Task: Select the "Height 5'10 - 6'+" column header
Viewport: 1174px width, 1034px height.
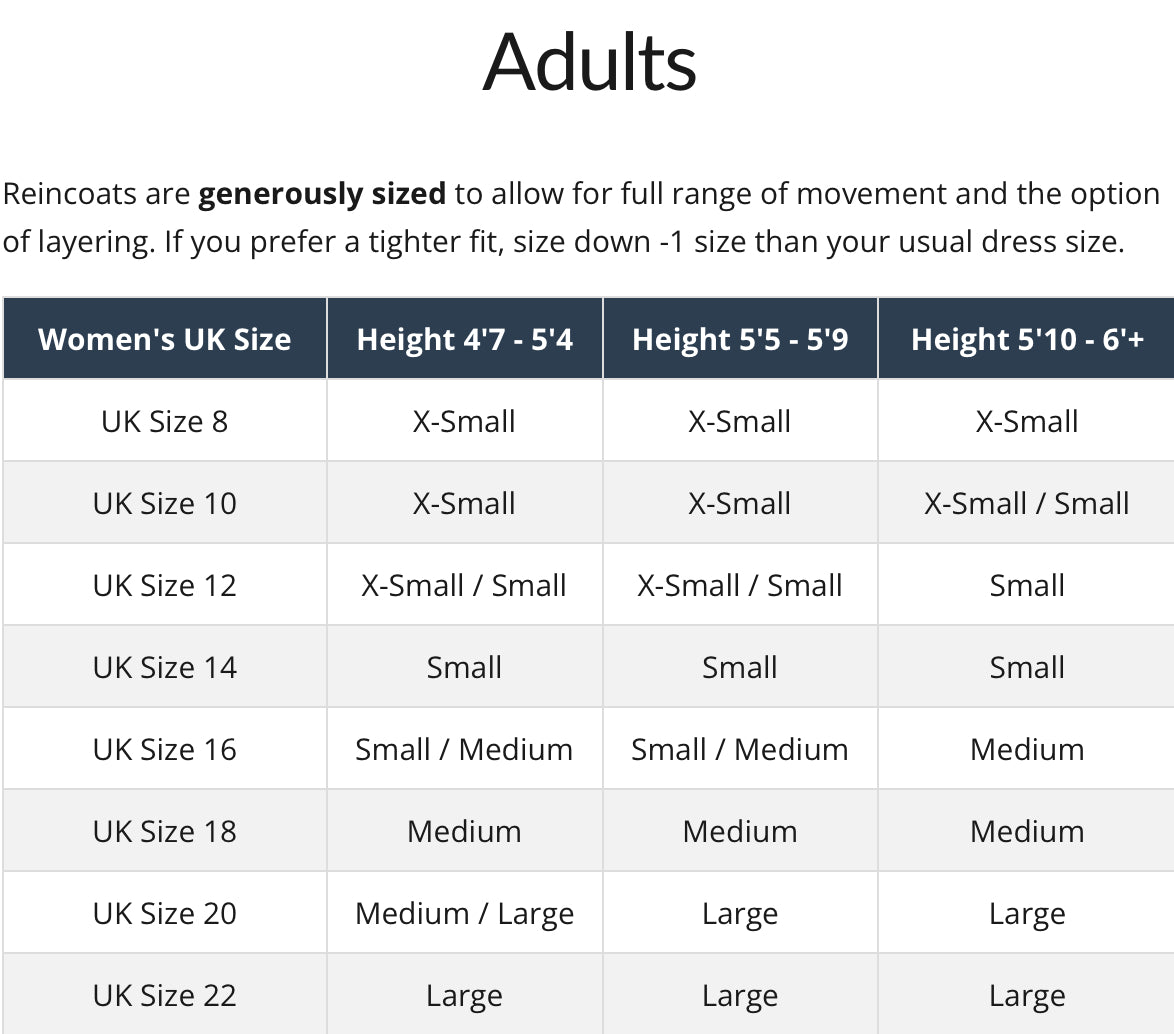Action: click(1027, 339)
